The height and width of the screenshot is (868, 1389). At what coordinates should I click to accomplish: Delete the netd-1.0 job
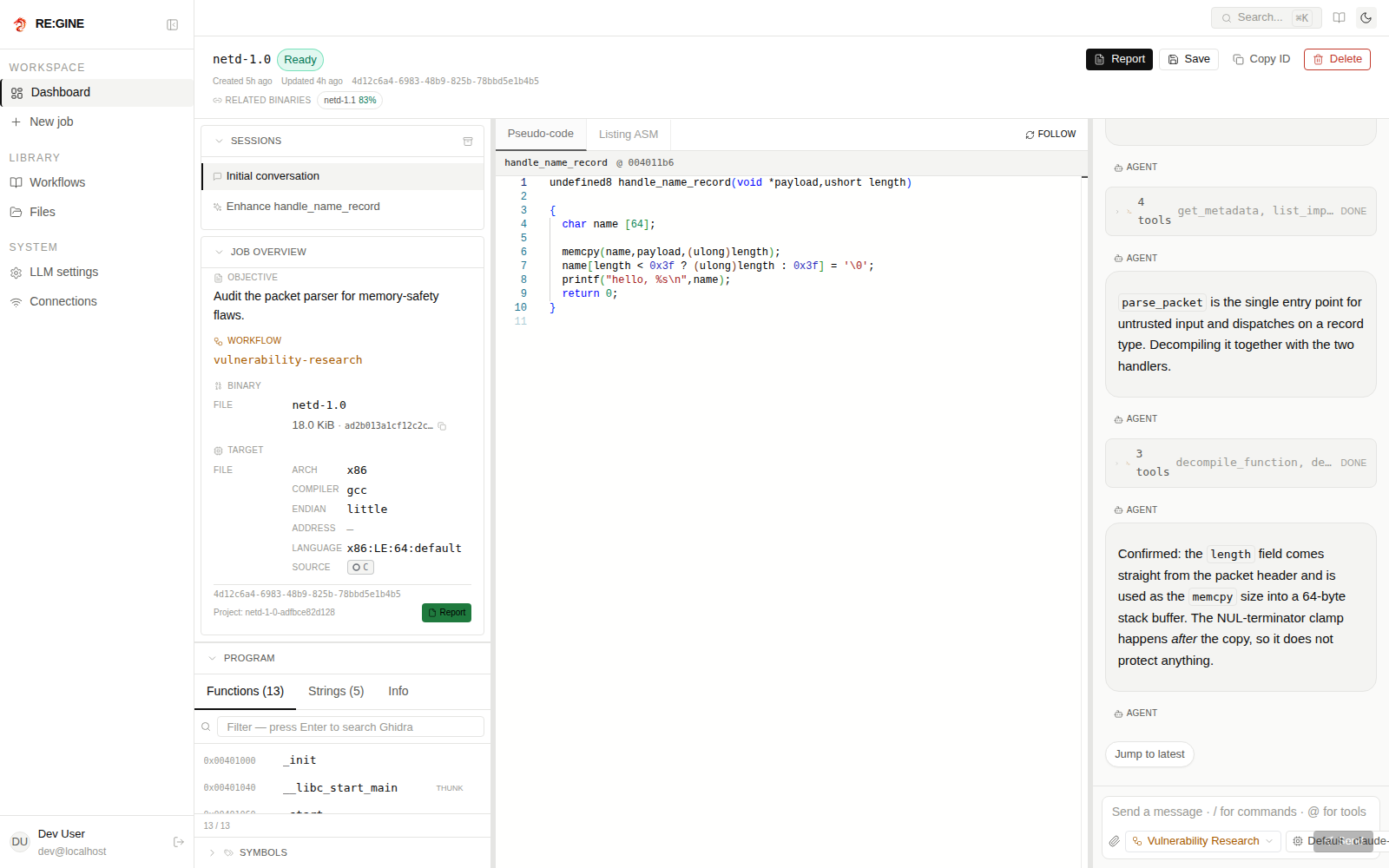[1337, 59]
